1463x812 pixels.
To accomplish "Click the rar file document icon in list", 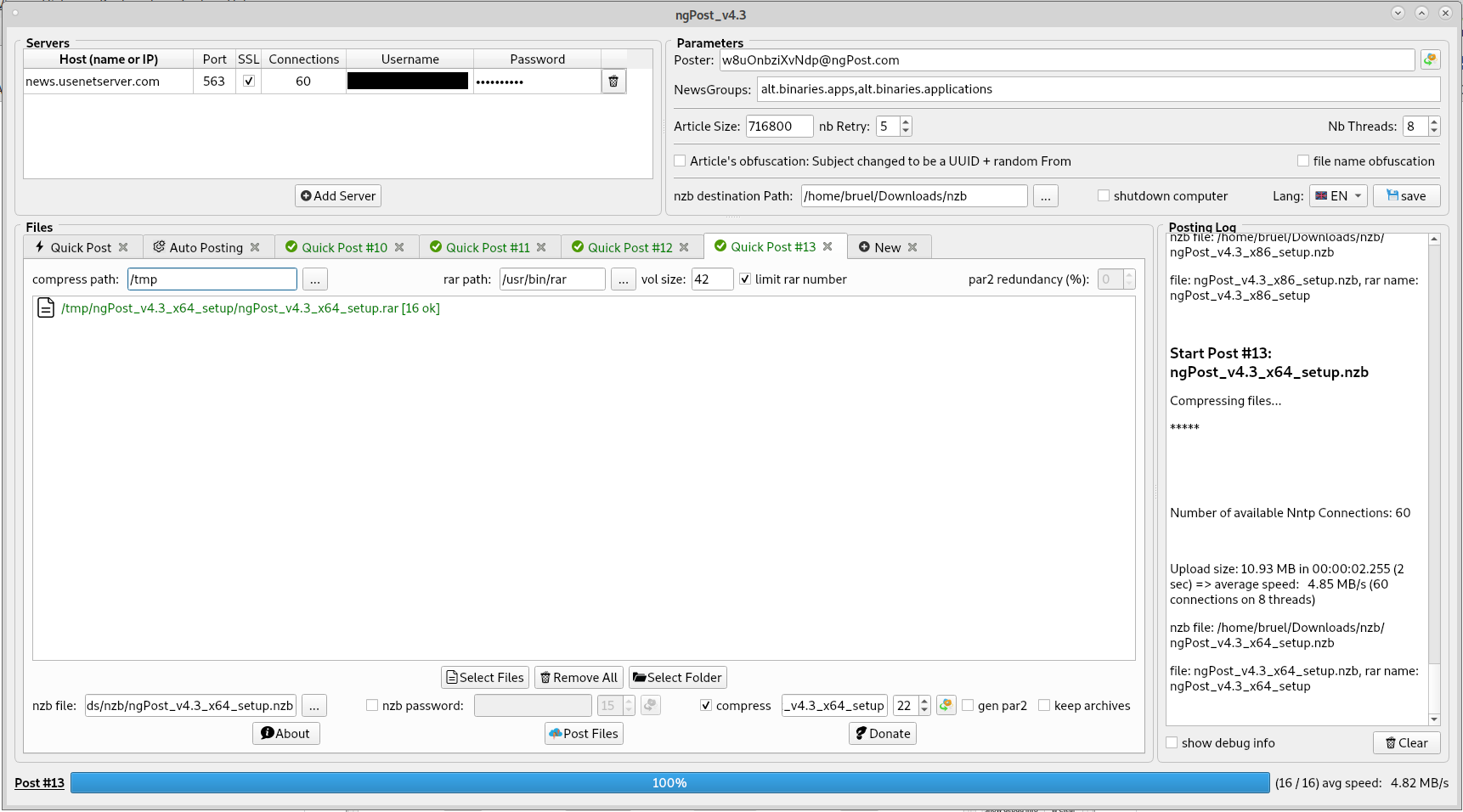I will pos(46,307).
